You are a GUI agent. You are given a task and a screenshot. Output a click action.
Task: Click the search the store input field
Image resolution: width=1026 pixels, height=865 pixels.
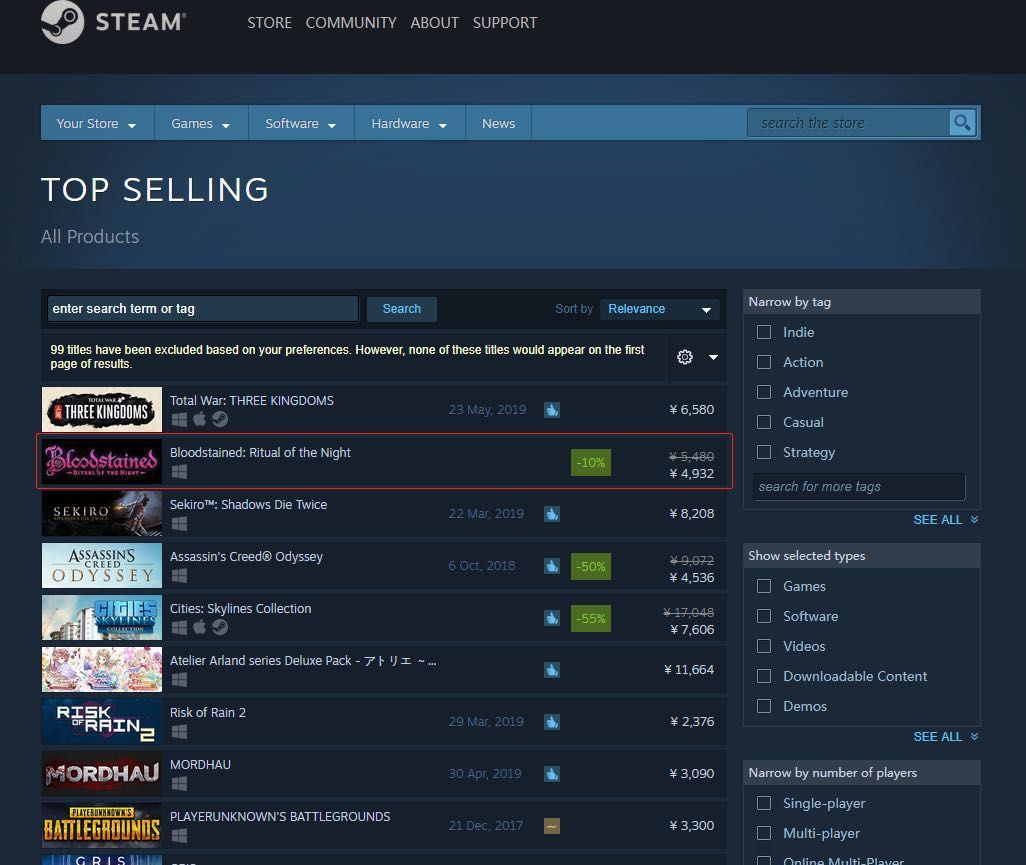point(849,123)
